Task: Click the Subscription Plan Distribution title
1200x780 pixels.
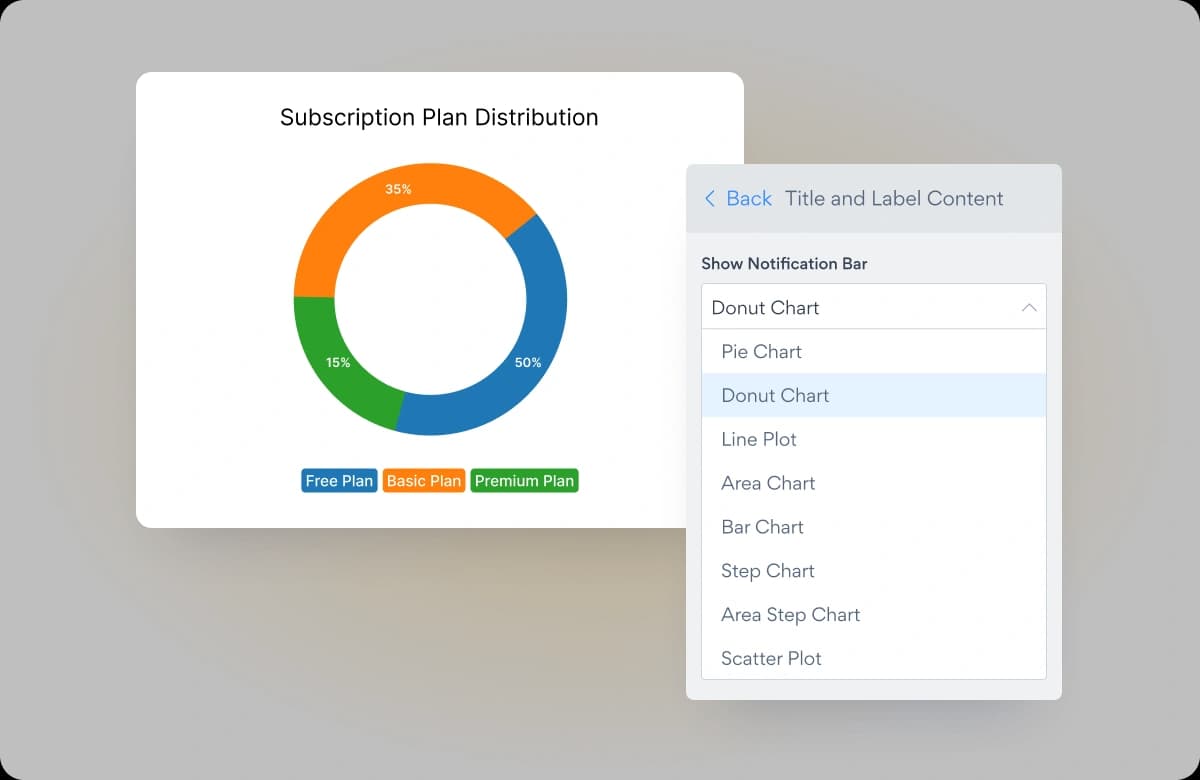Action: [x=439, y=118]
